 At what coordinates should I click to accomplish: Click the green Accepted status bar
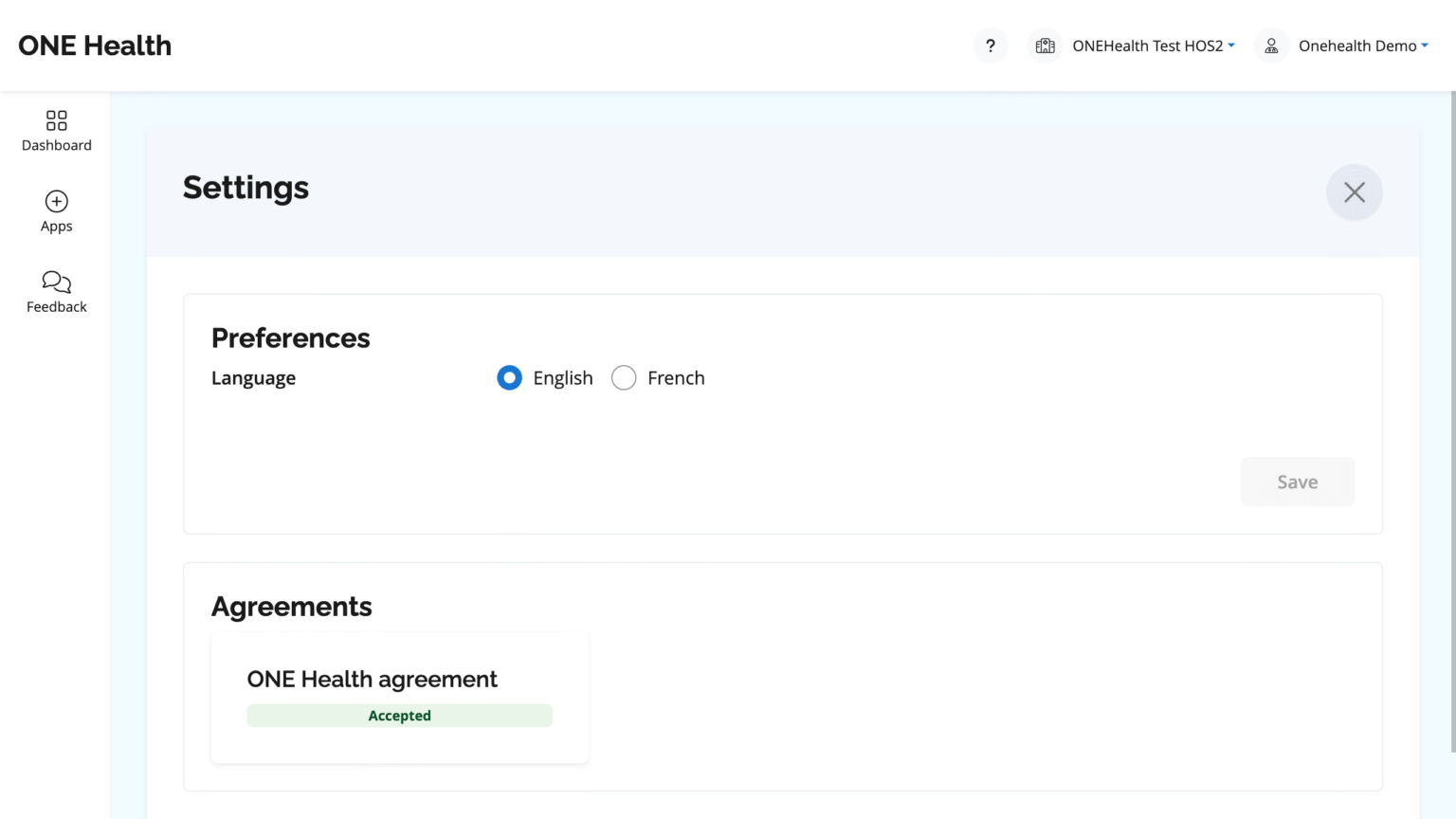pos(399,716)
